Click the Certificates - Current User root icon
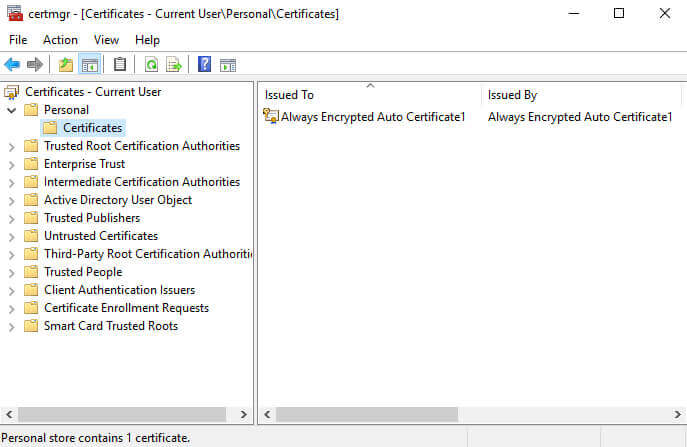687x447 pixels. pyautogui.click(x=12, y=92)
